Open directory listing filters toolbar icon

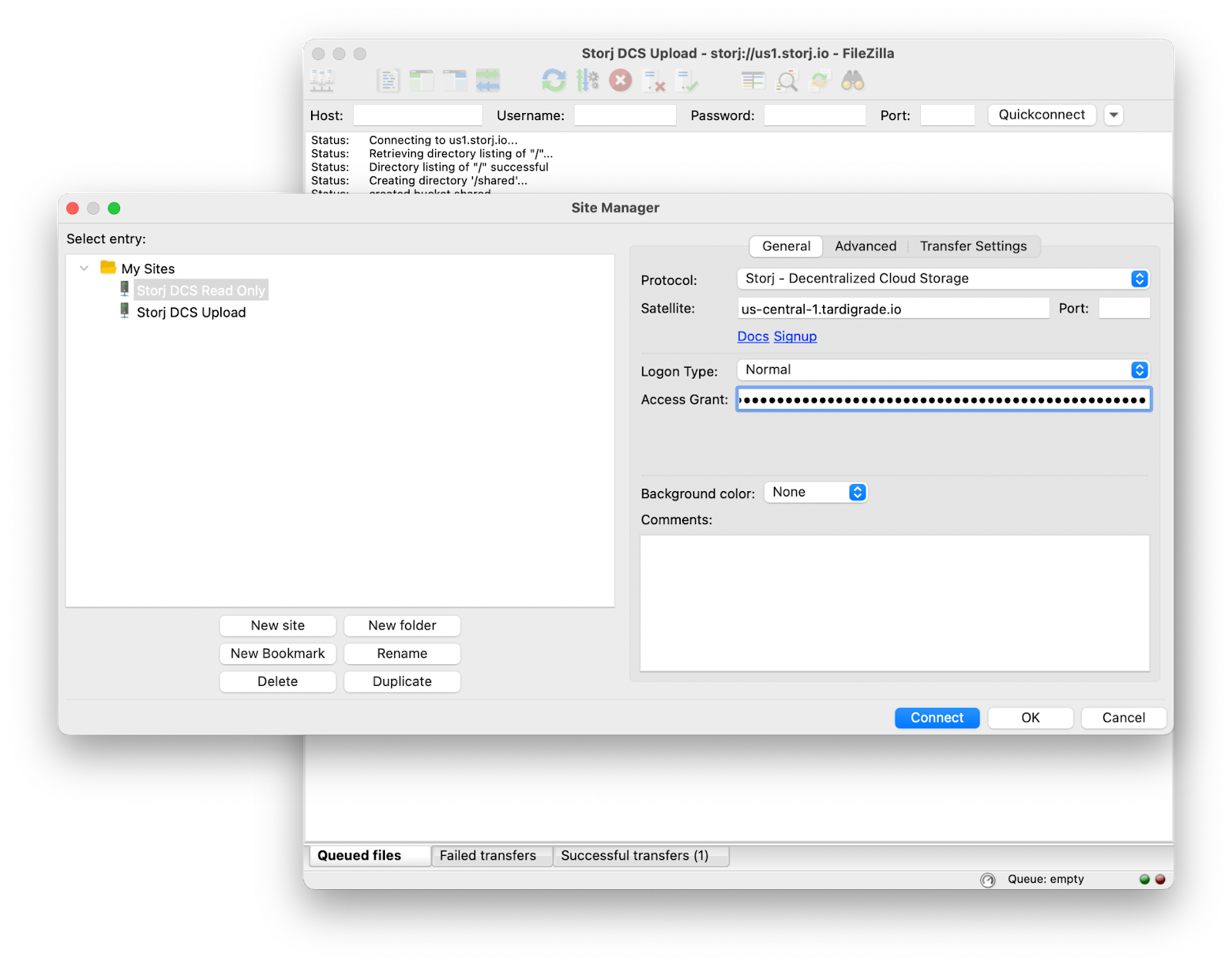click(753, 81)
